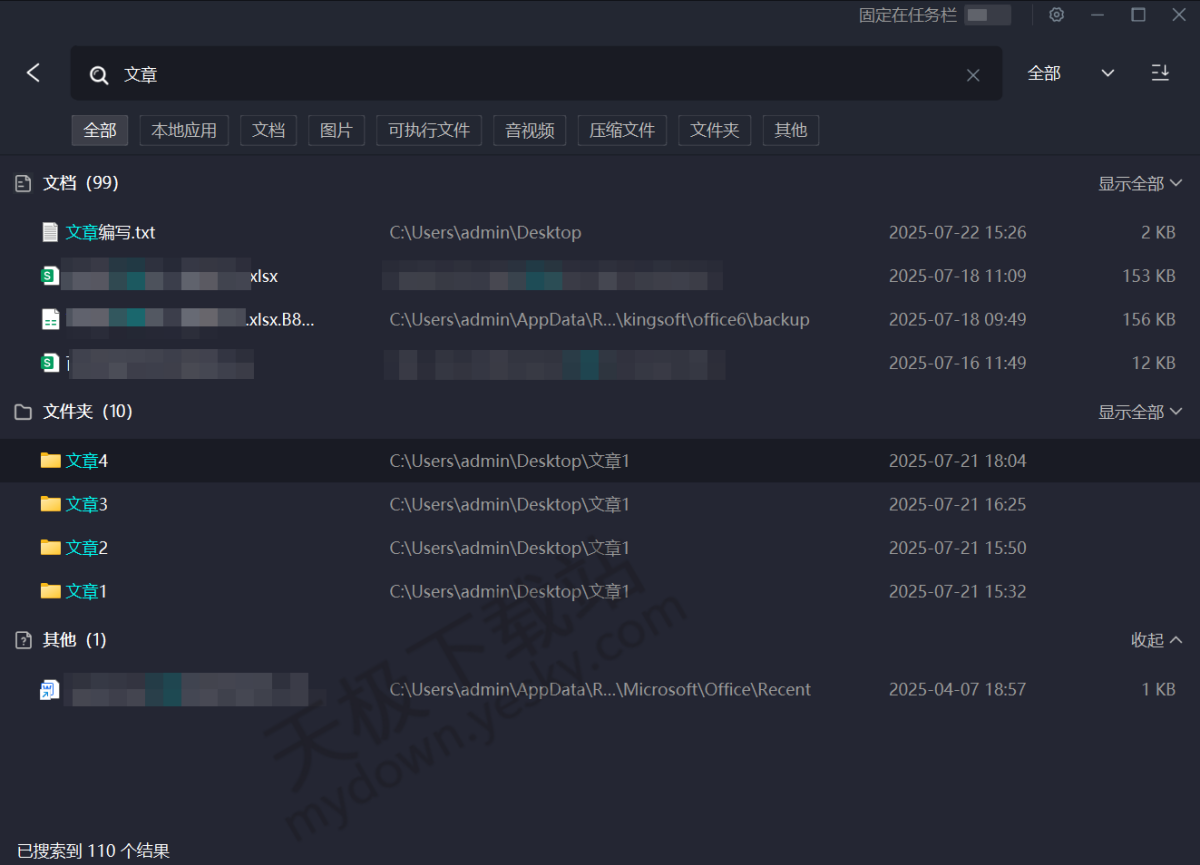Open the 文章2 folder result
The image size is (1200, 865).
click(87, 548)
